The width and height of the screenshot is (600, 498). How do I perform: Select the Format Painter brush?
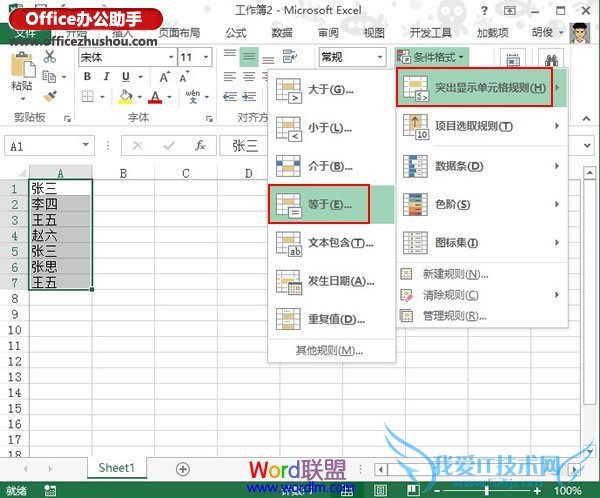[50, 97]
